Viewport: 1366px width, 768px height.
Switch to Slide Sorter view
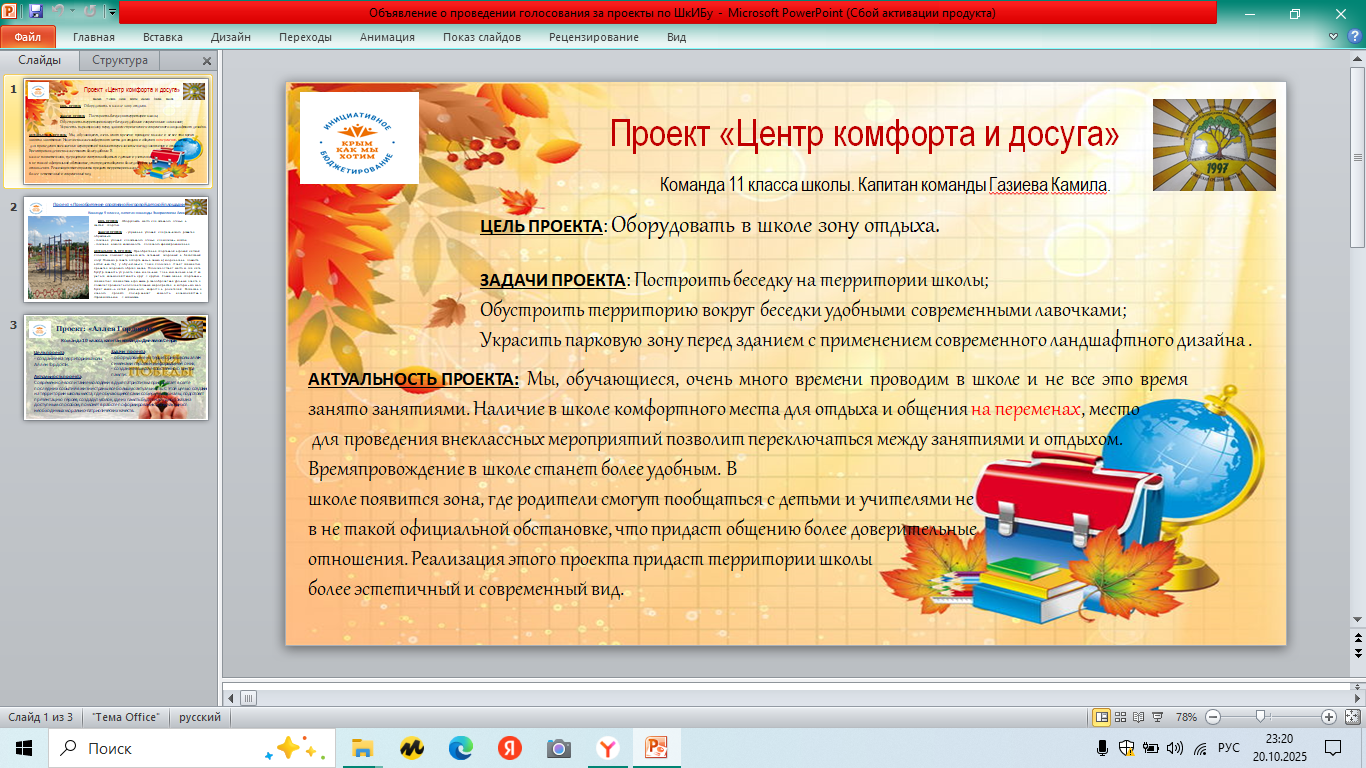(1119, 717)
